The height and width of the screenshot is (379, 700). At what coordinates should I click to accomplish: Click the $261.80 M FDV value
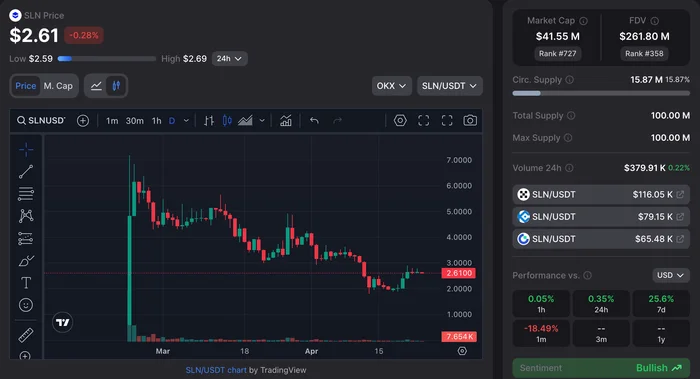(644, 36)
